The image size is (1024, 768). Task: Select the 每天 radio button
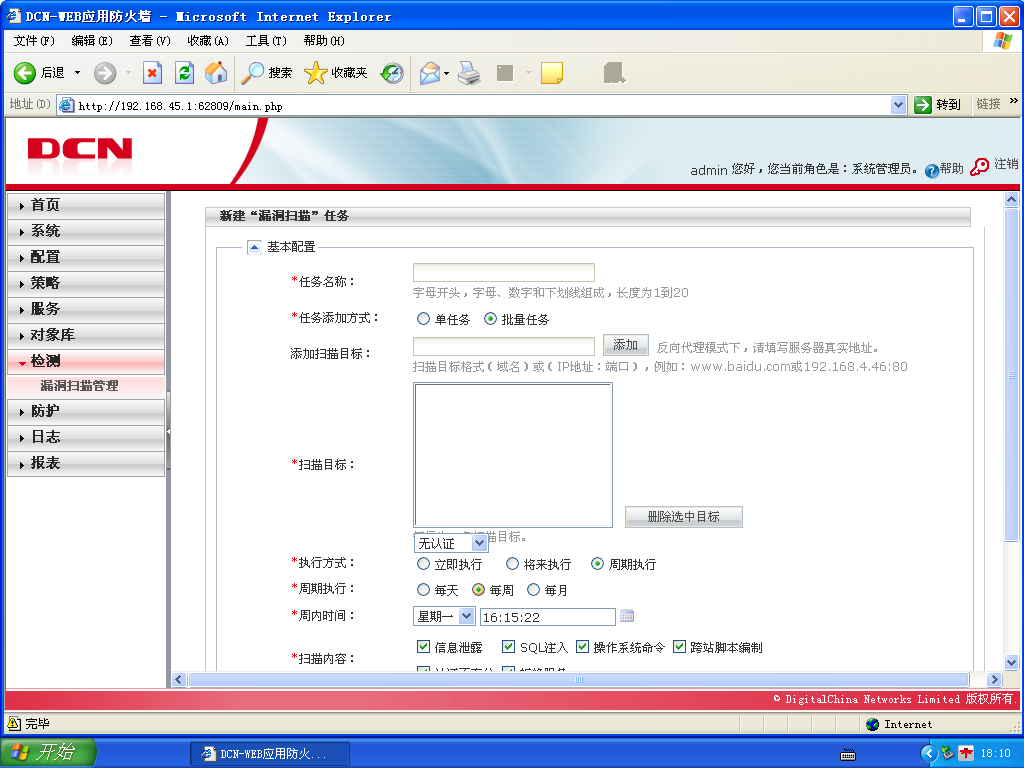(423, 590)
